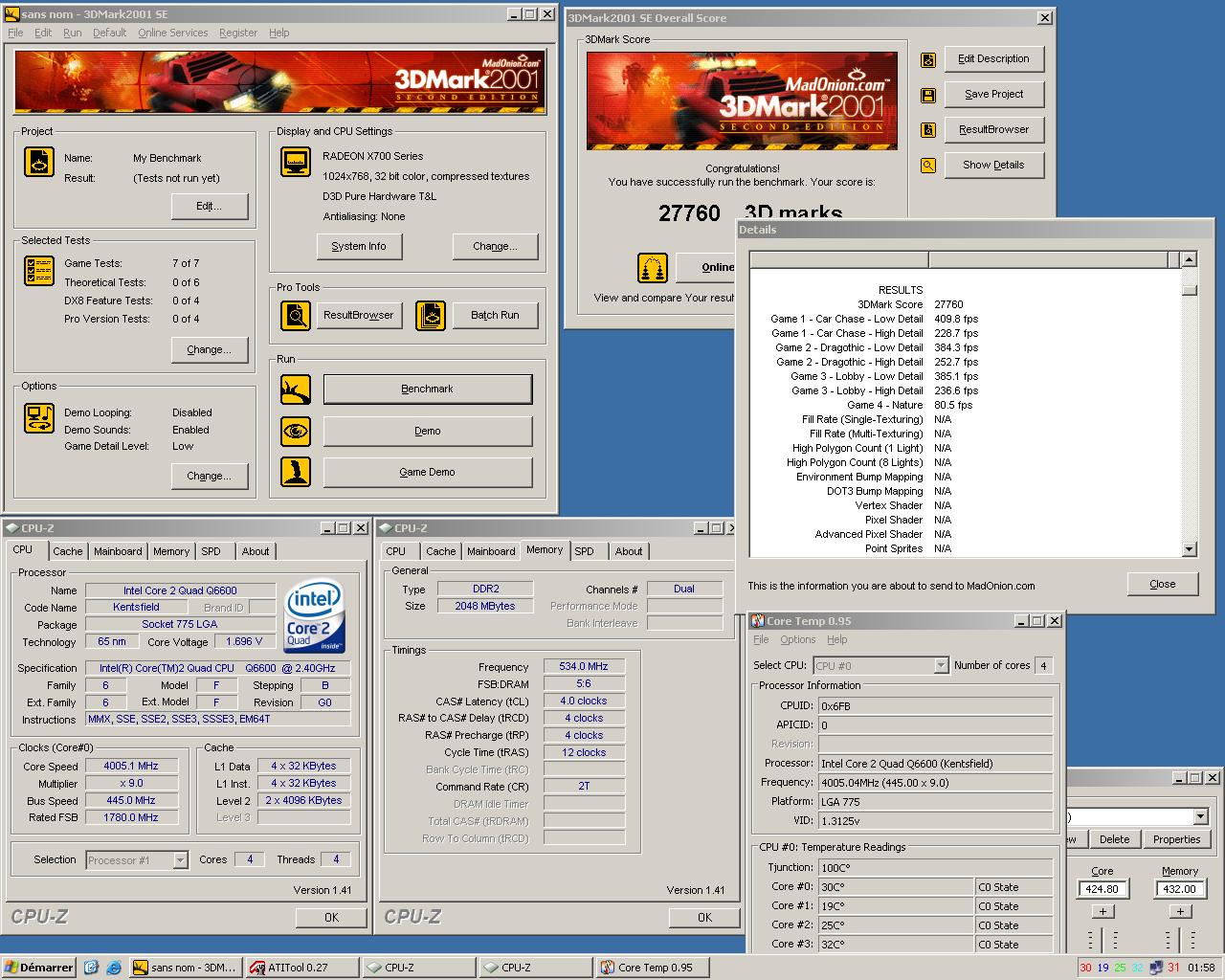Click OK in the right CPU-Z Memory window
This screenshot has width=1225, height=980.
[704, 917]
